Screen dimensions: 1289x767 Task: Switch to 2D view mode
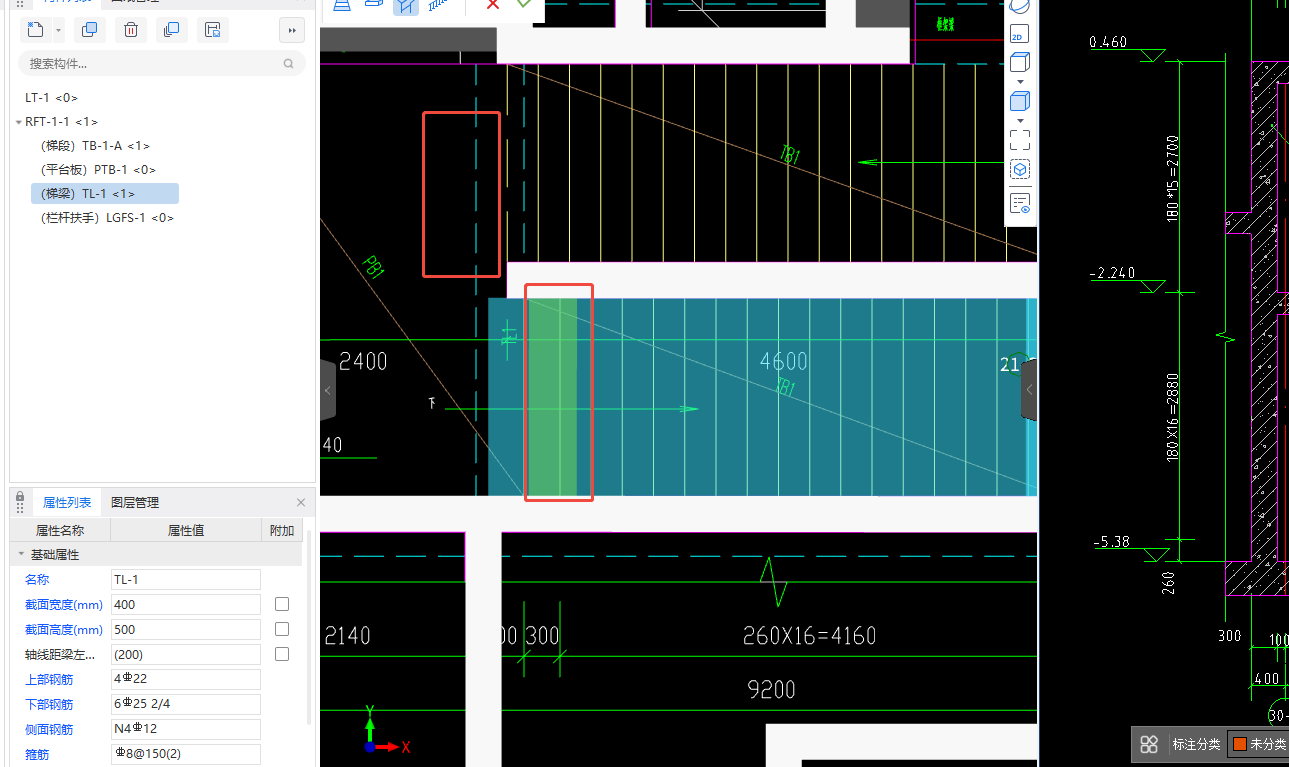coord(1019,35)
